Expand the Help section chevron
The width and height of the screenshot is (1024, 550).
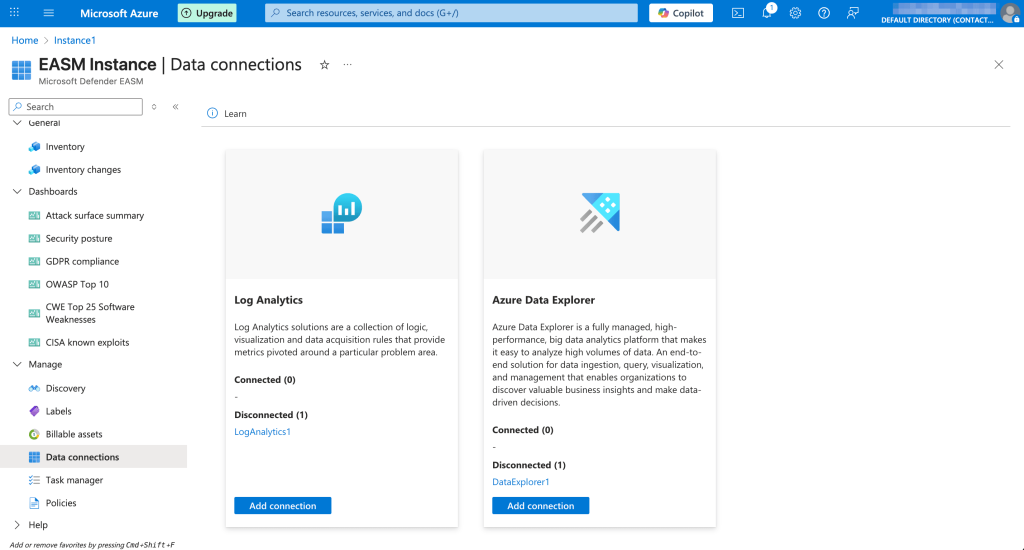pos(17,525)
